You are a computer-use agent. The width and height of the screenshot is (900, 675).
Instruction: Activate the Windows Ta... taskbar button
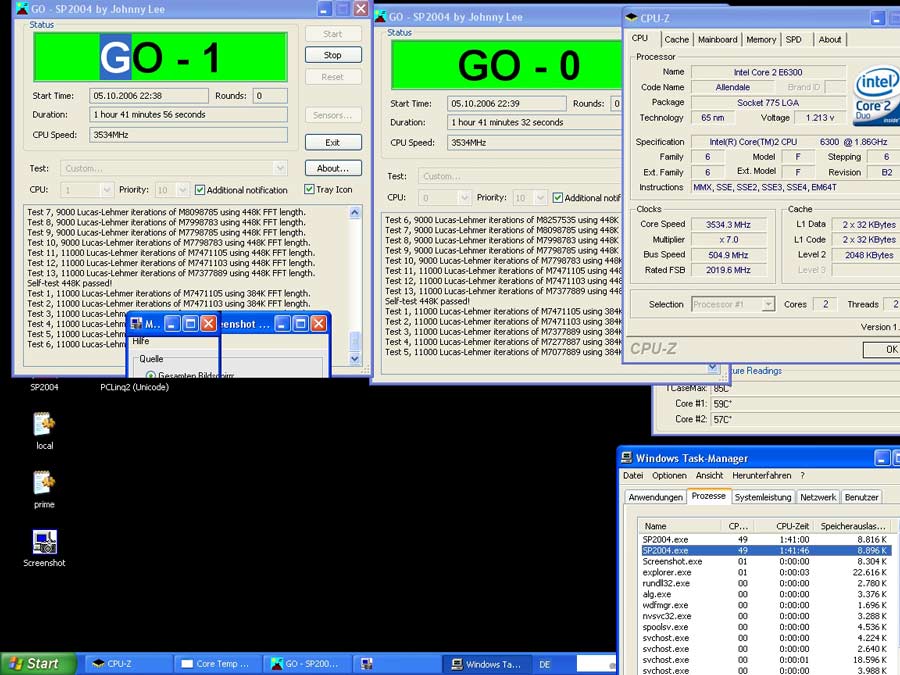(x=487, y=664)
